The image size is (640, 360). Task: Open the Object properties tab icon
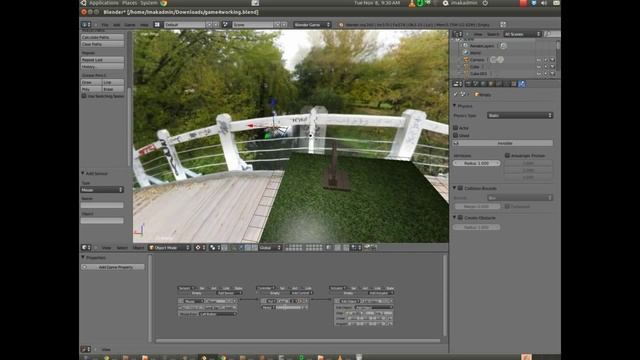click(491, 84)
